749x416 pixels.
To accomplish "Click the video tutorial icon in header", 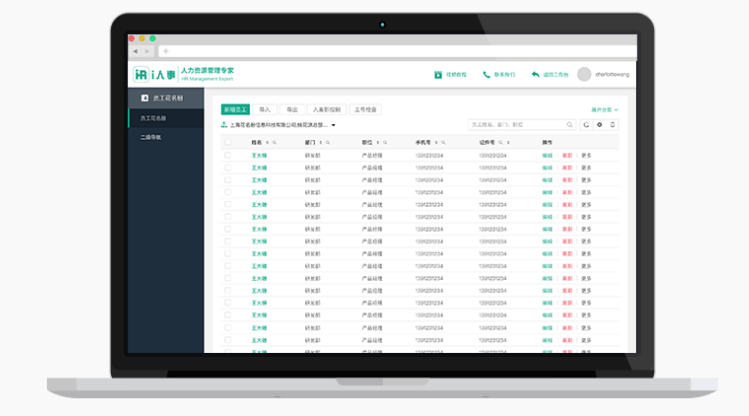I will (437, 74).
